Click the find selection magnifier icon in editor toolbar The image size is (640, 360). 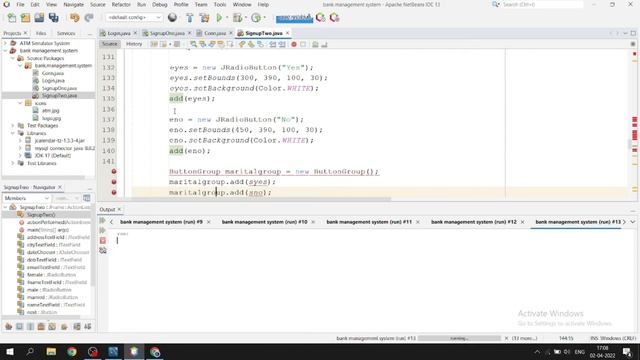click(193, 44)
